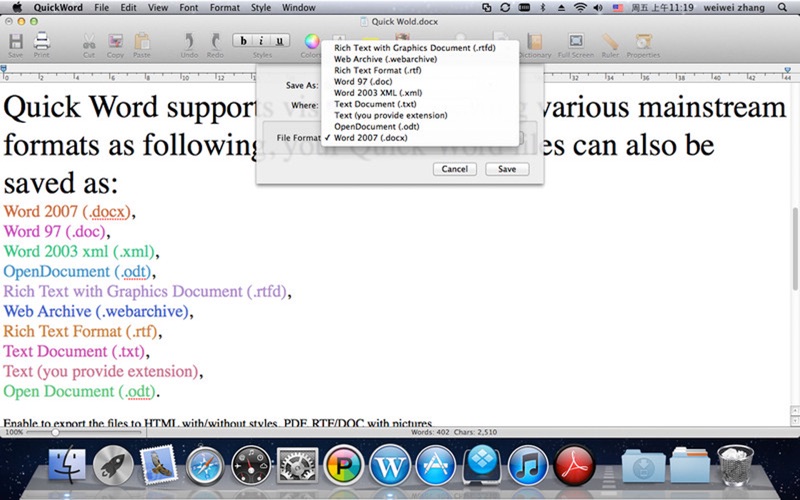Click 'Web Archive (.webarchive)' line in document
This screenshot has height=500, width=800.
pos(96,311)
